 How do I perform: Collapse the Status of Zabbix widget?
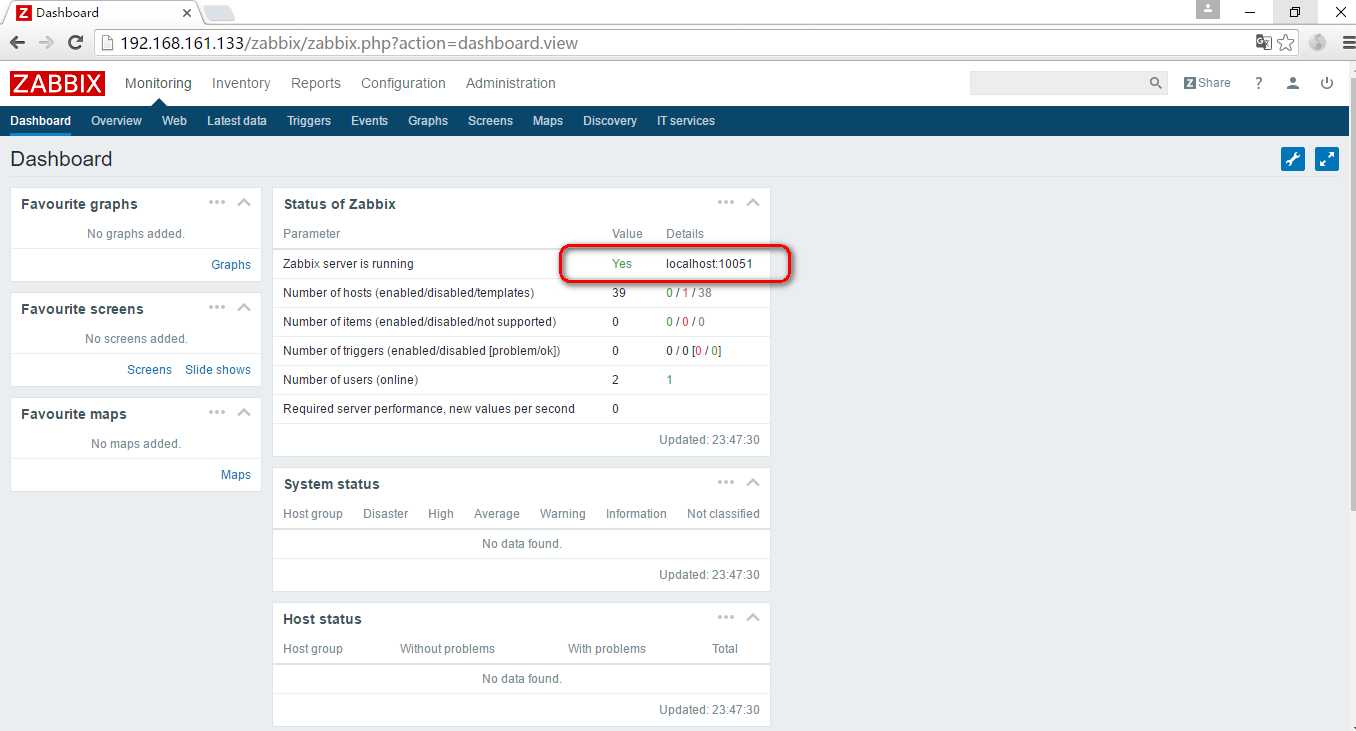tap(753, 203)
